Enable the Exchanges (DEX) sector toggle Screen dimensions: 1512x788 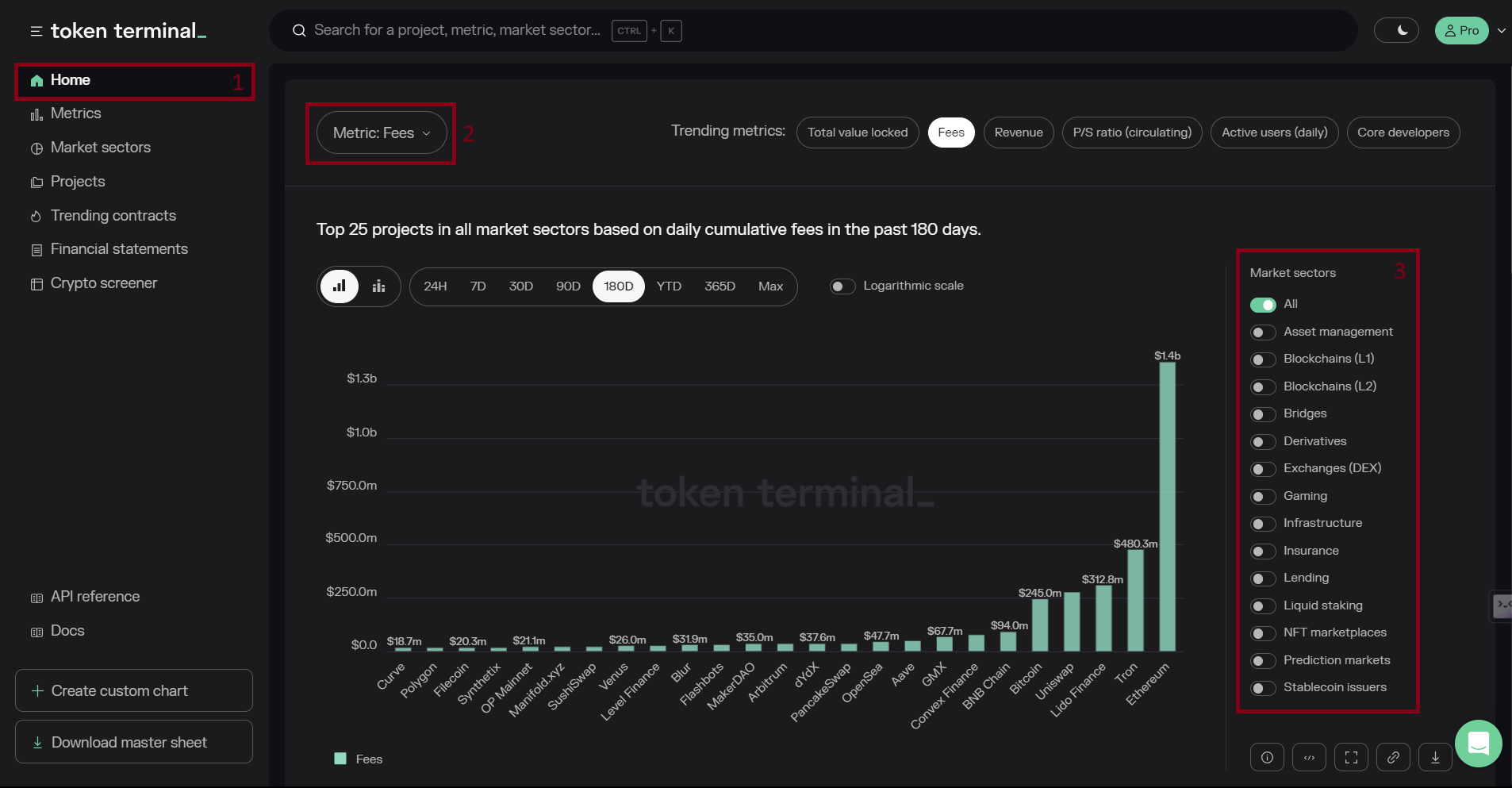click(x=1262, y=469)
